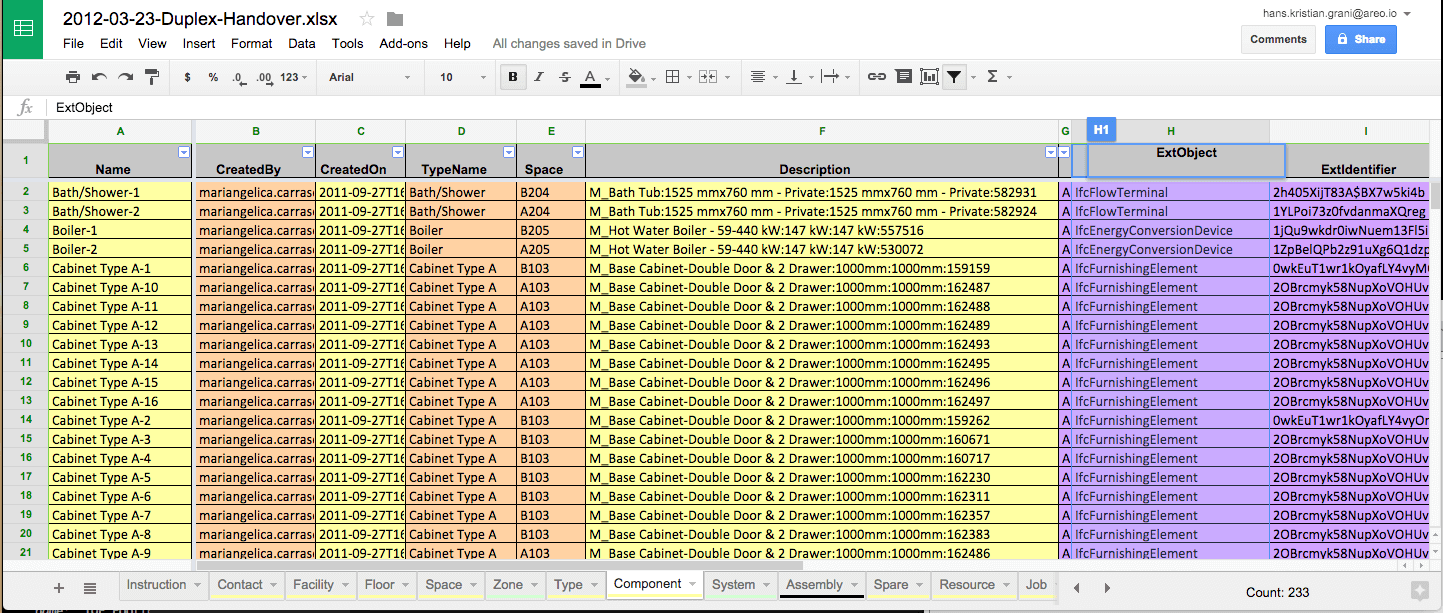Toggle bold formatting
Image resolution: width=1443 pixels, height=613 pixels.
click(x=513, y=77)
